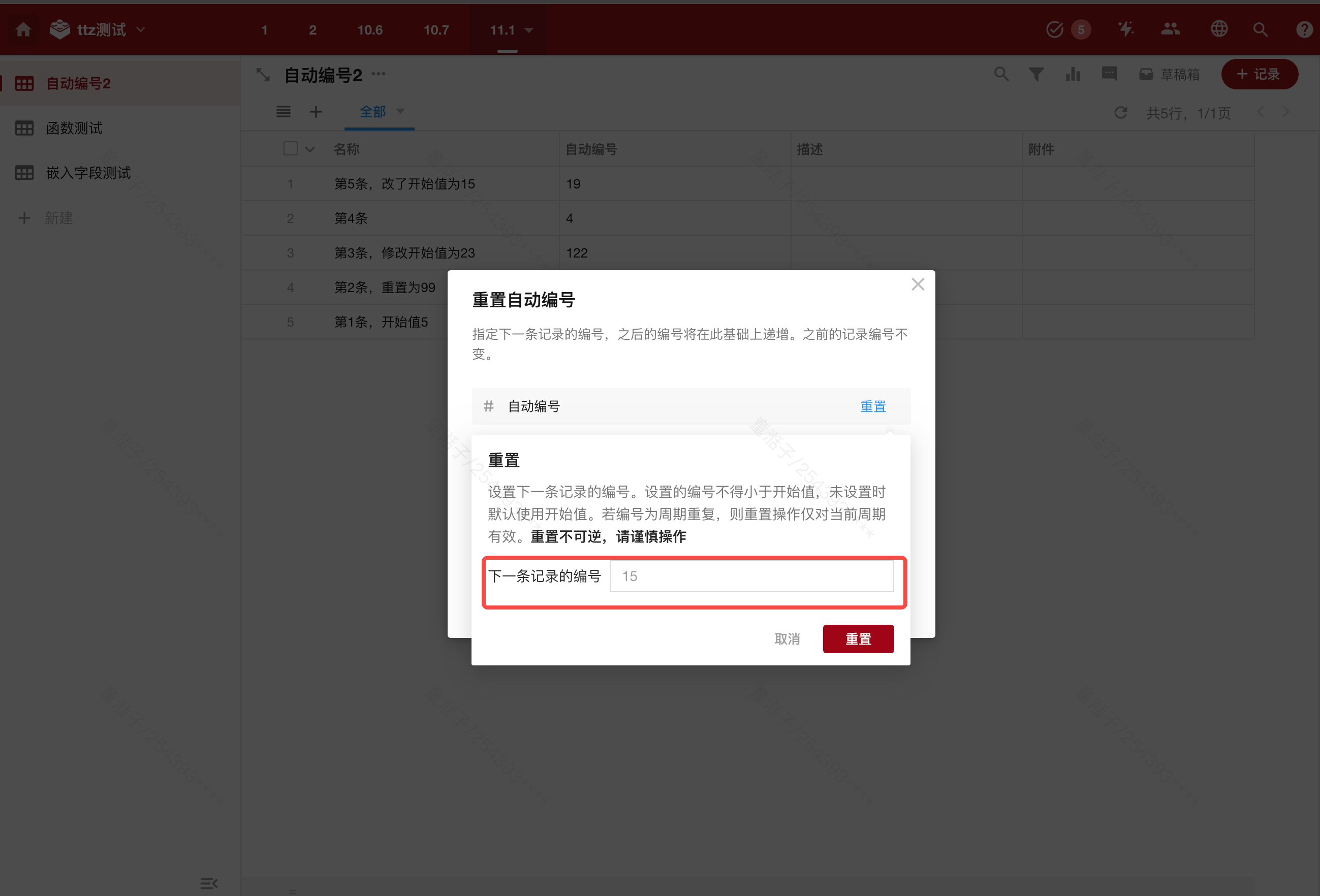
Task: Open the 10.6 tab
Action: point(370,30)
